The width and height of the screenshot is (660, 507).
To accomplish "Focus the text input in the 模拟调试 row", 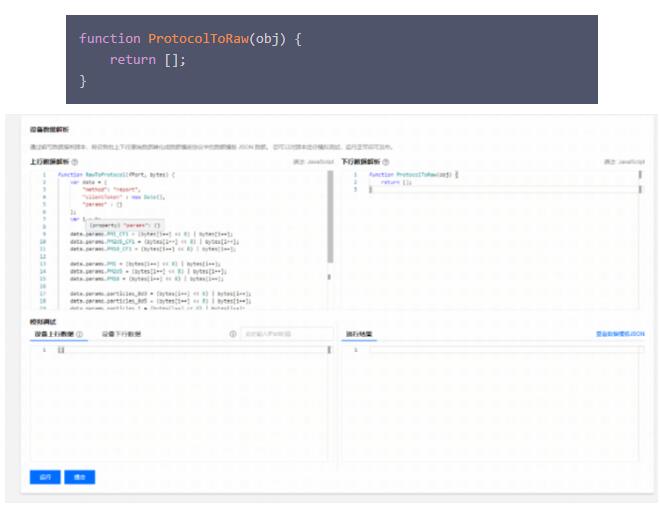I will [283, 334].
